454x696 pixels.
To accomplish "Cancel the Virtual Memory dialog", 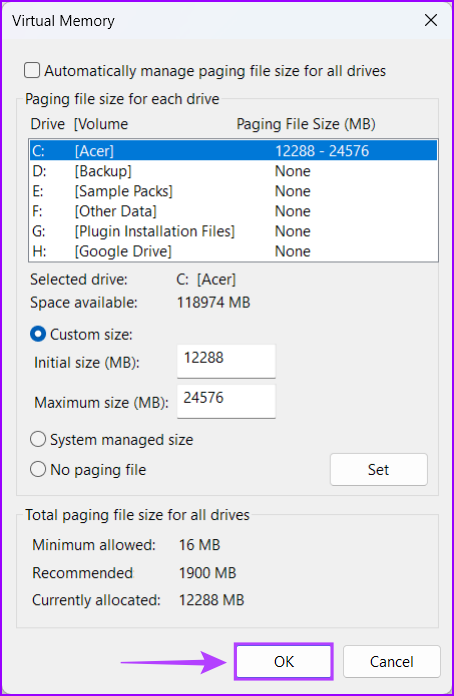I will click(391, 662).
